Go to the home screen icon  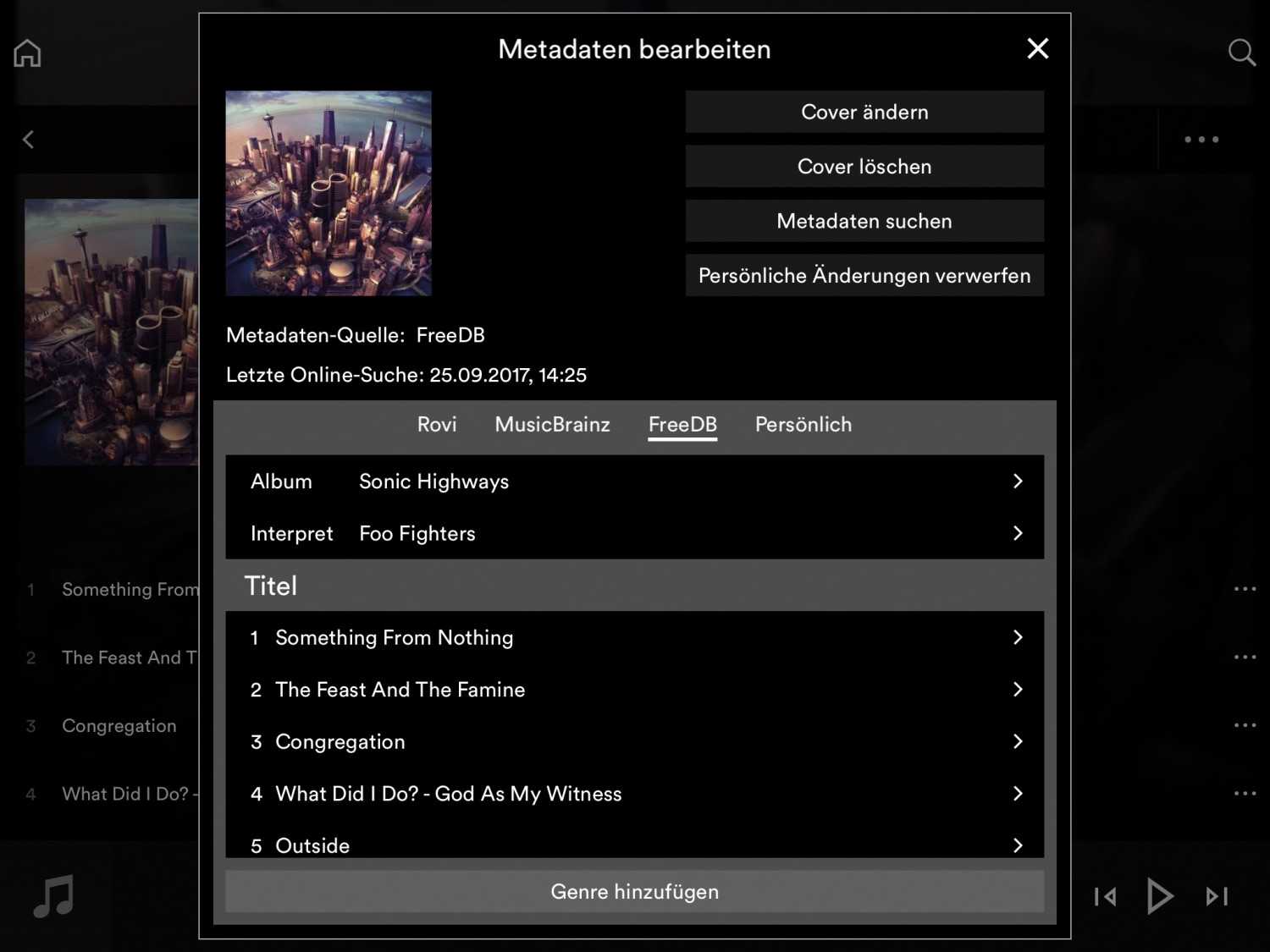tap(27, 52)
